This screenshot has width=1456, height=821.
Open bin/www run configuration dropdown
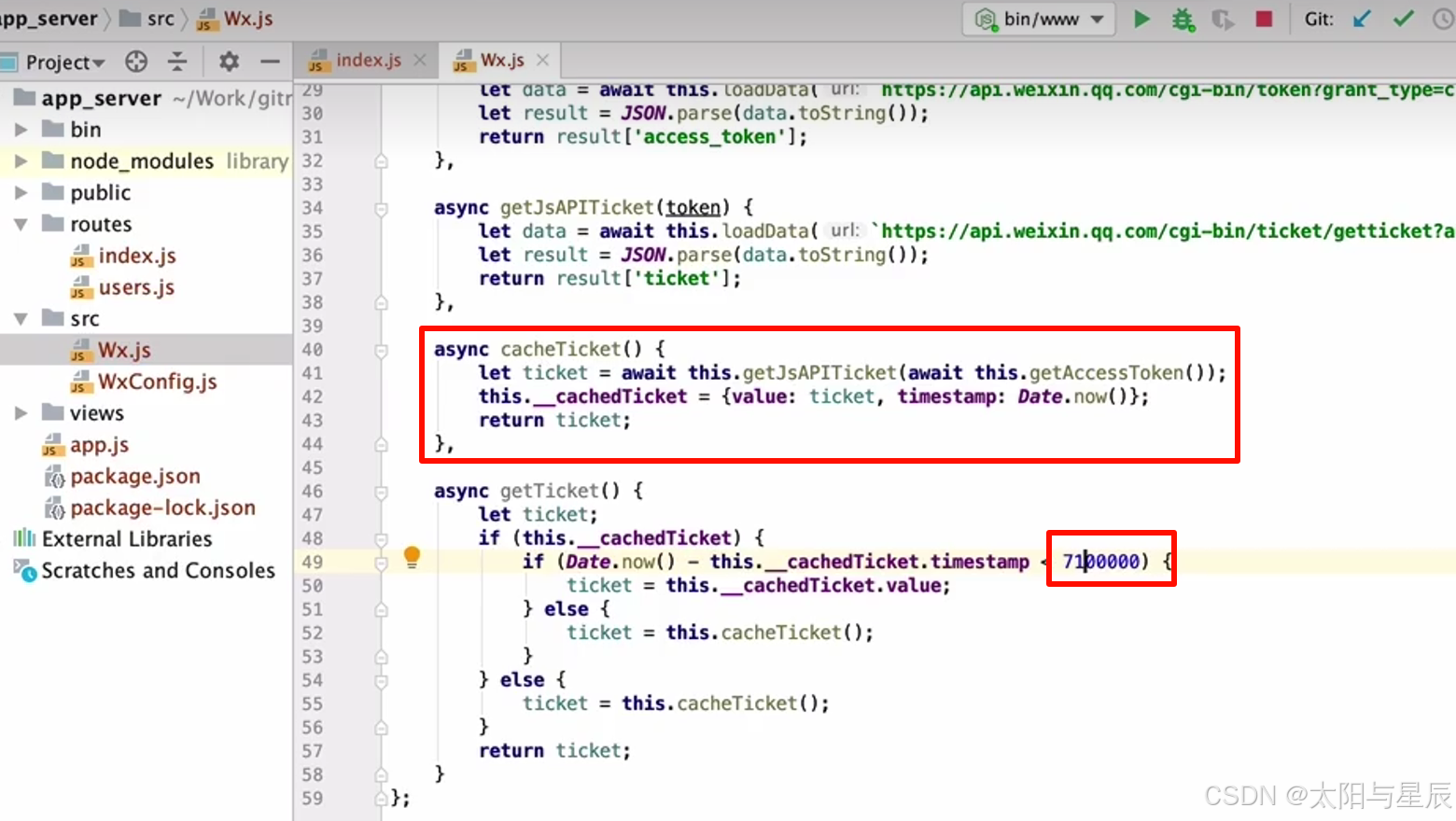click(1039, 19)
